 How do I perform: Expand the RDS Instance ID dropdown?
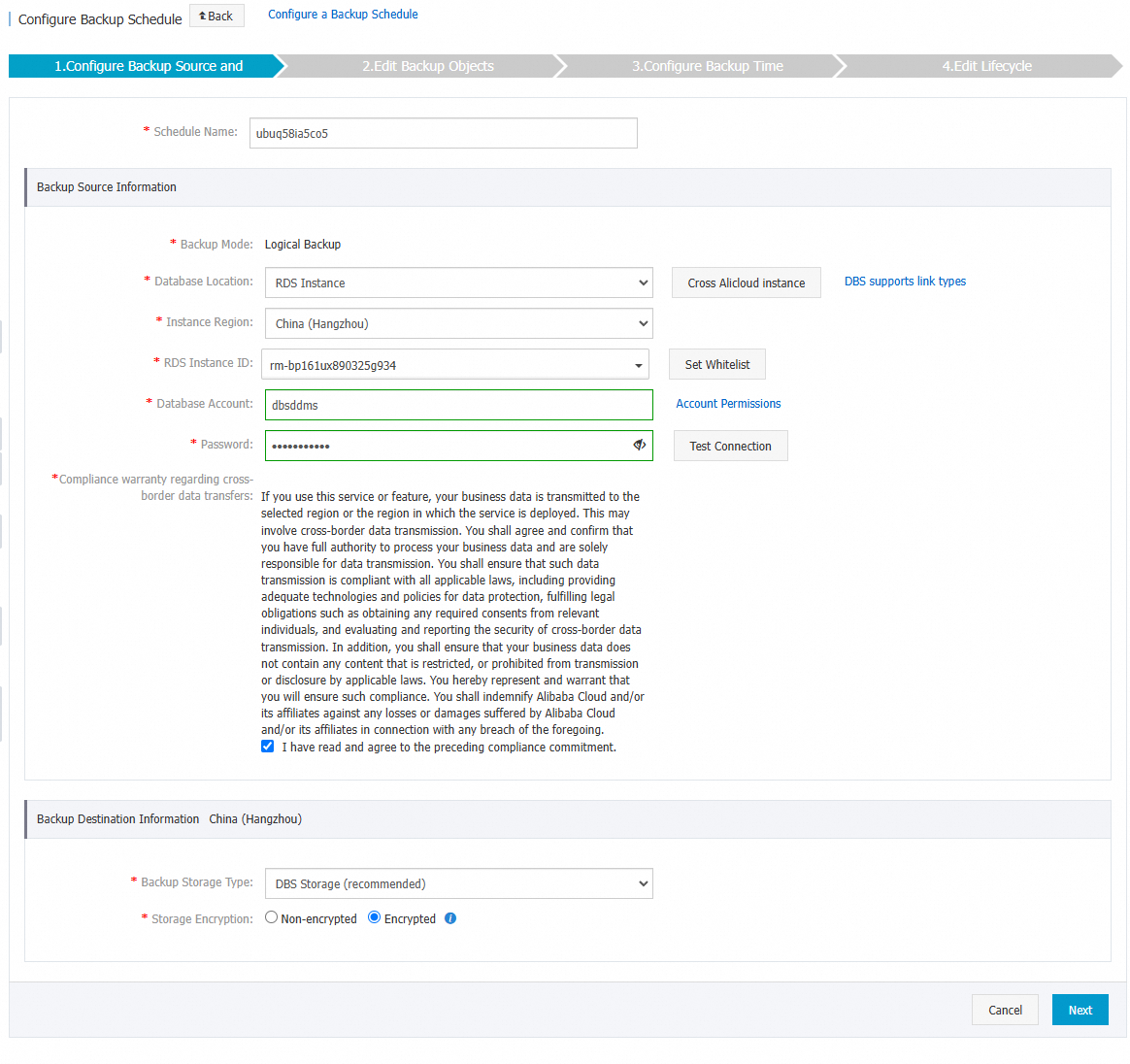click(640, 364)
